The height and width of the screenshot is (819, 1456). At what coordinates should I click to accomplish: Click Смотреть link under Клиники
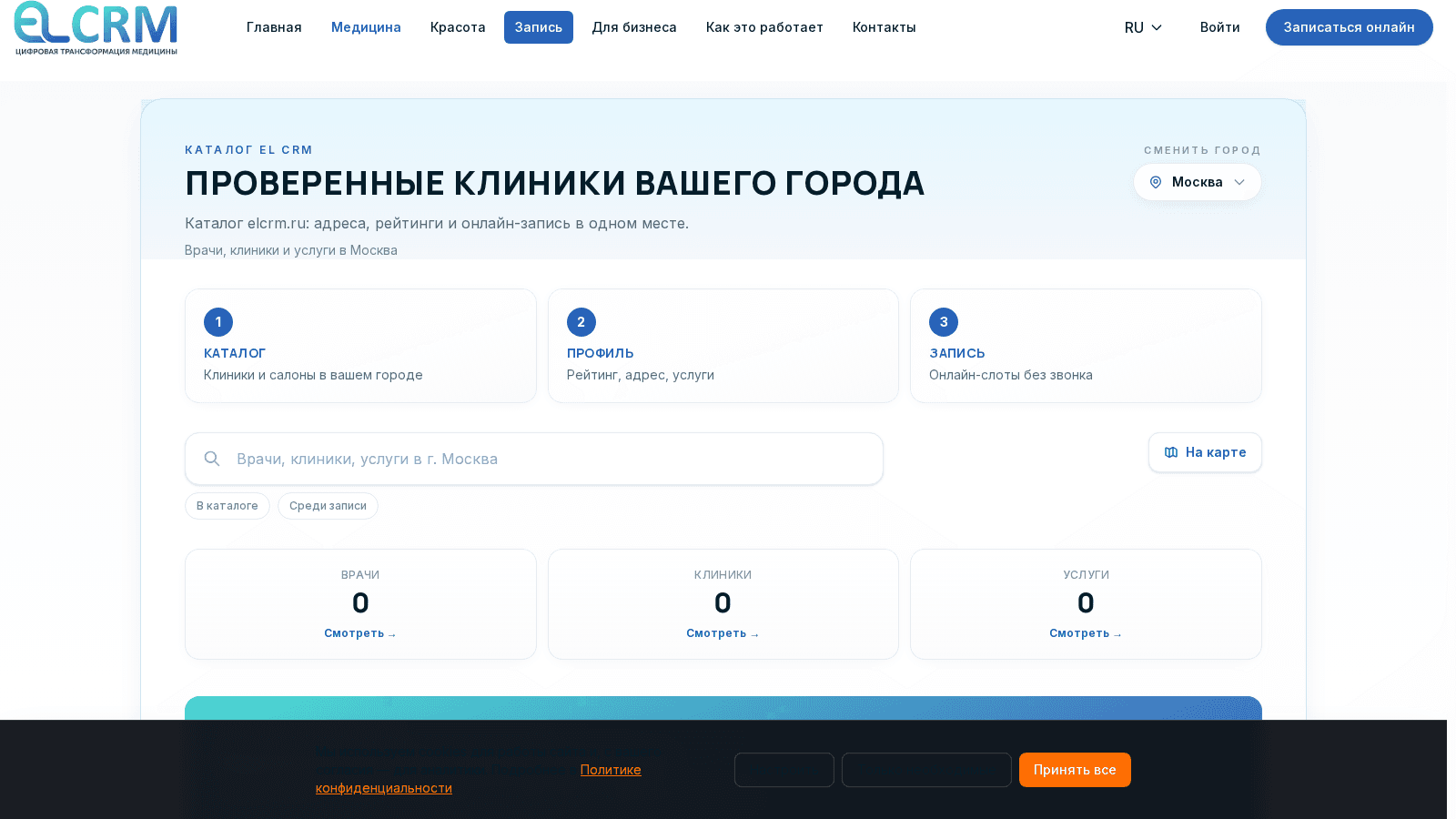click(x=723, y=633)
